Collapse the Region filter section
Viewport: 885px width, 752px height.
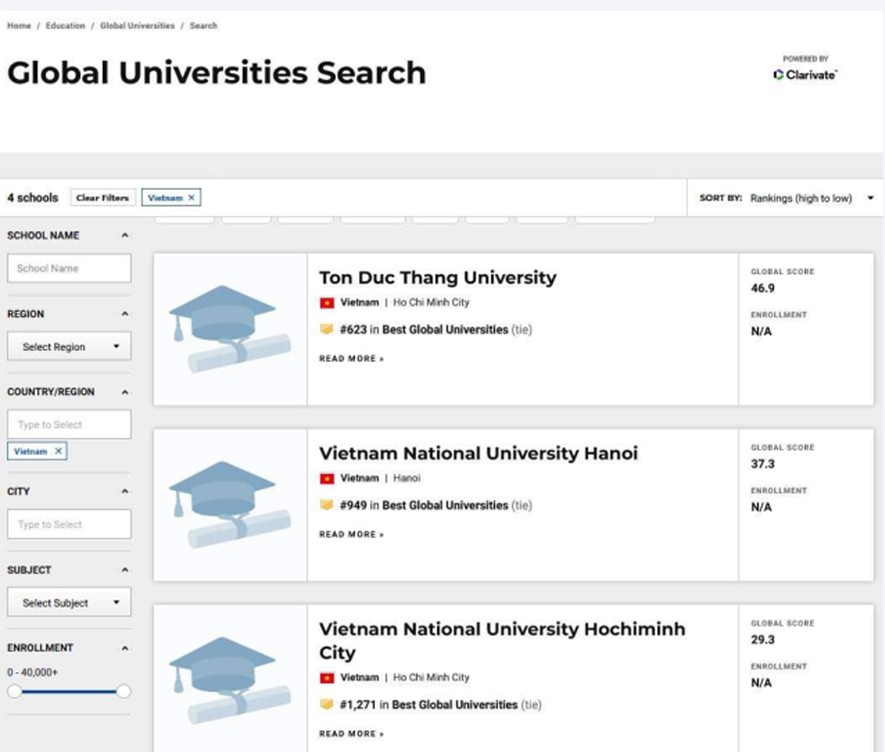point(125,314)
